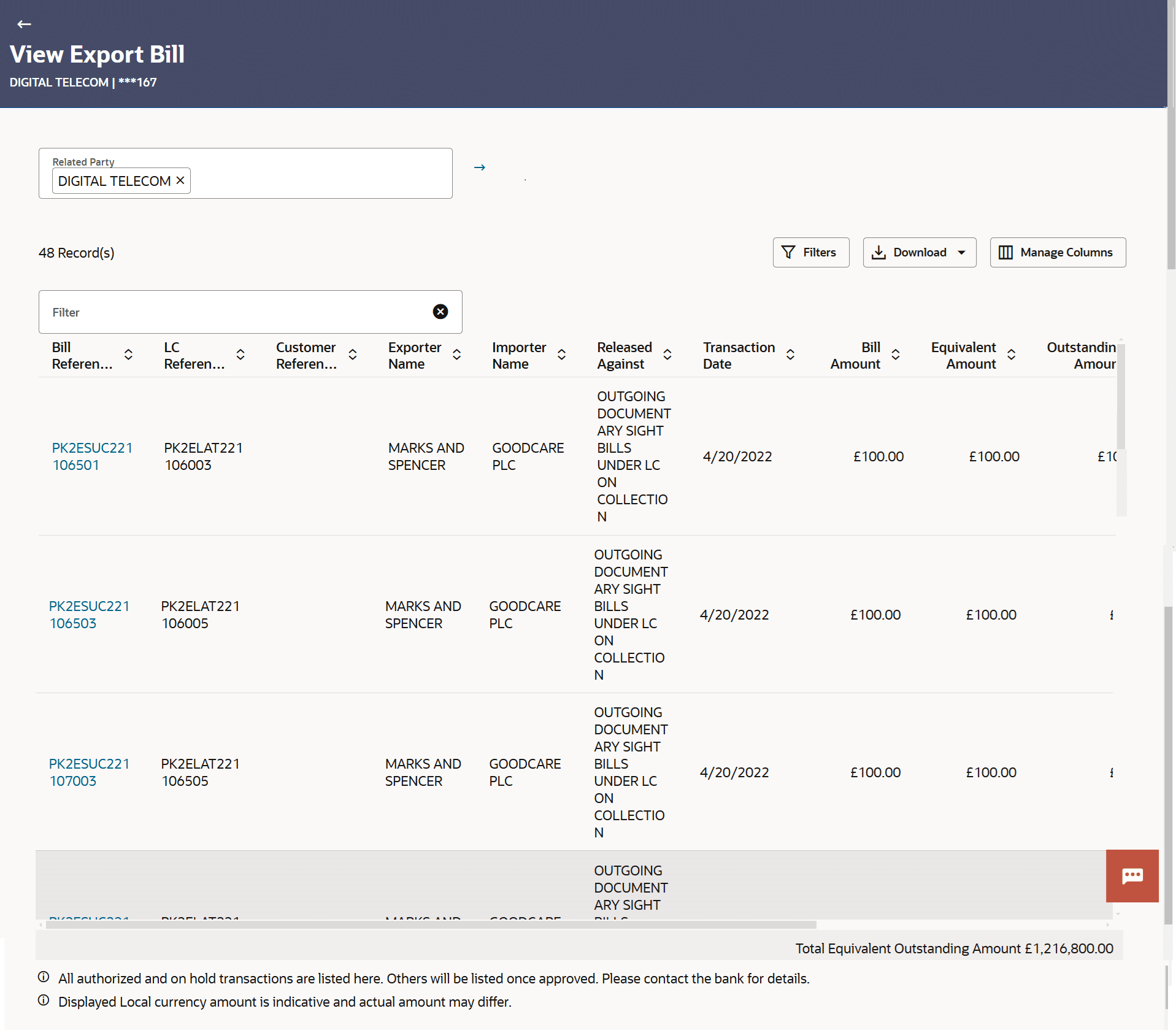This screenshot has height=1030, width=1176.
Task: Click the horizontal table scrollbar
Action: (x=429, y=924)
